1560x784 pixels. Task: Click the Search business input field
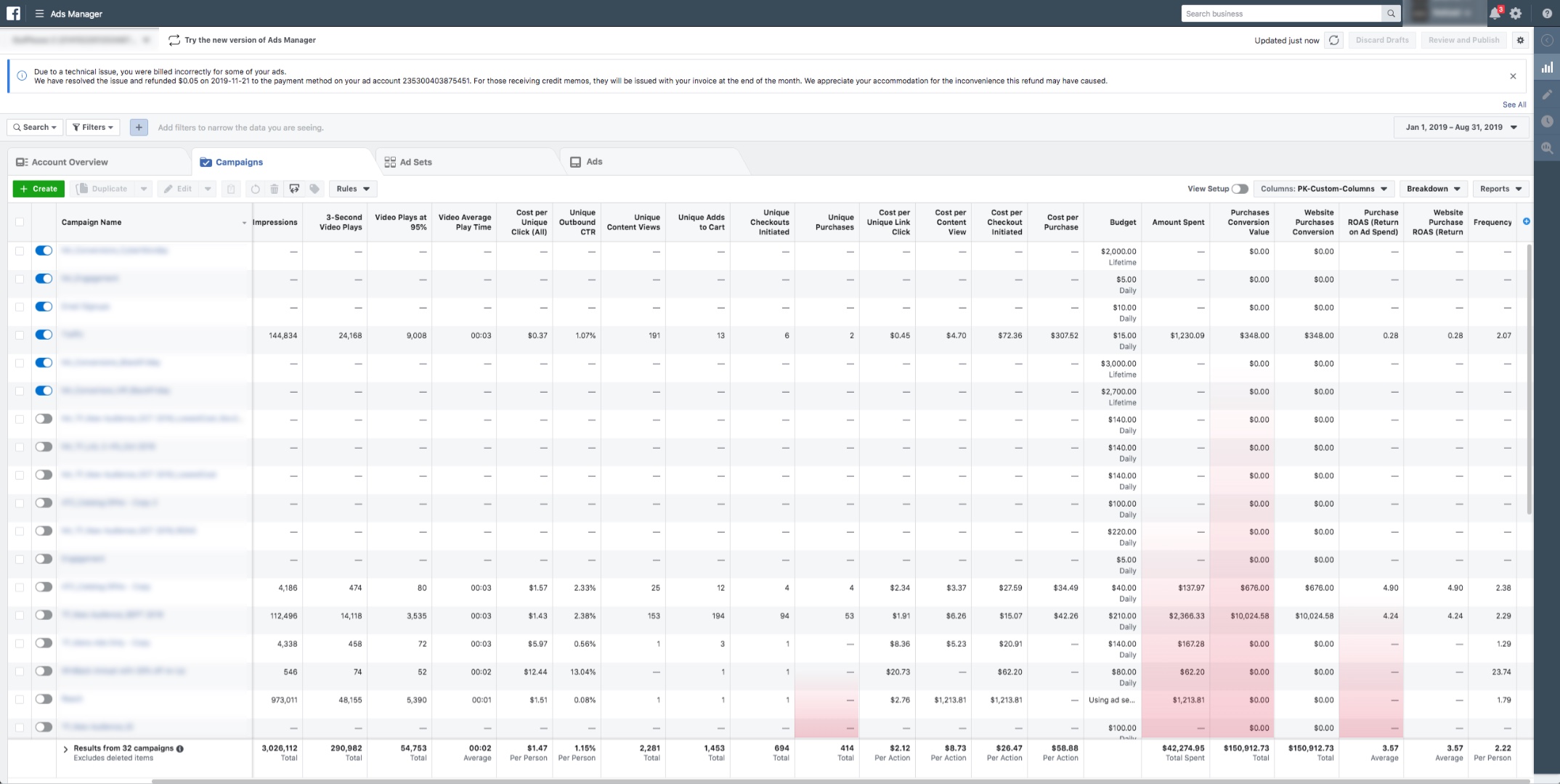pos(1282,14)
